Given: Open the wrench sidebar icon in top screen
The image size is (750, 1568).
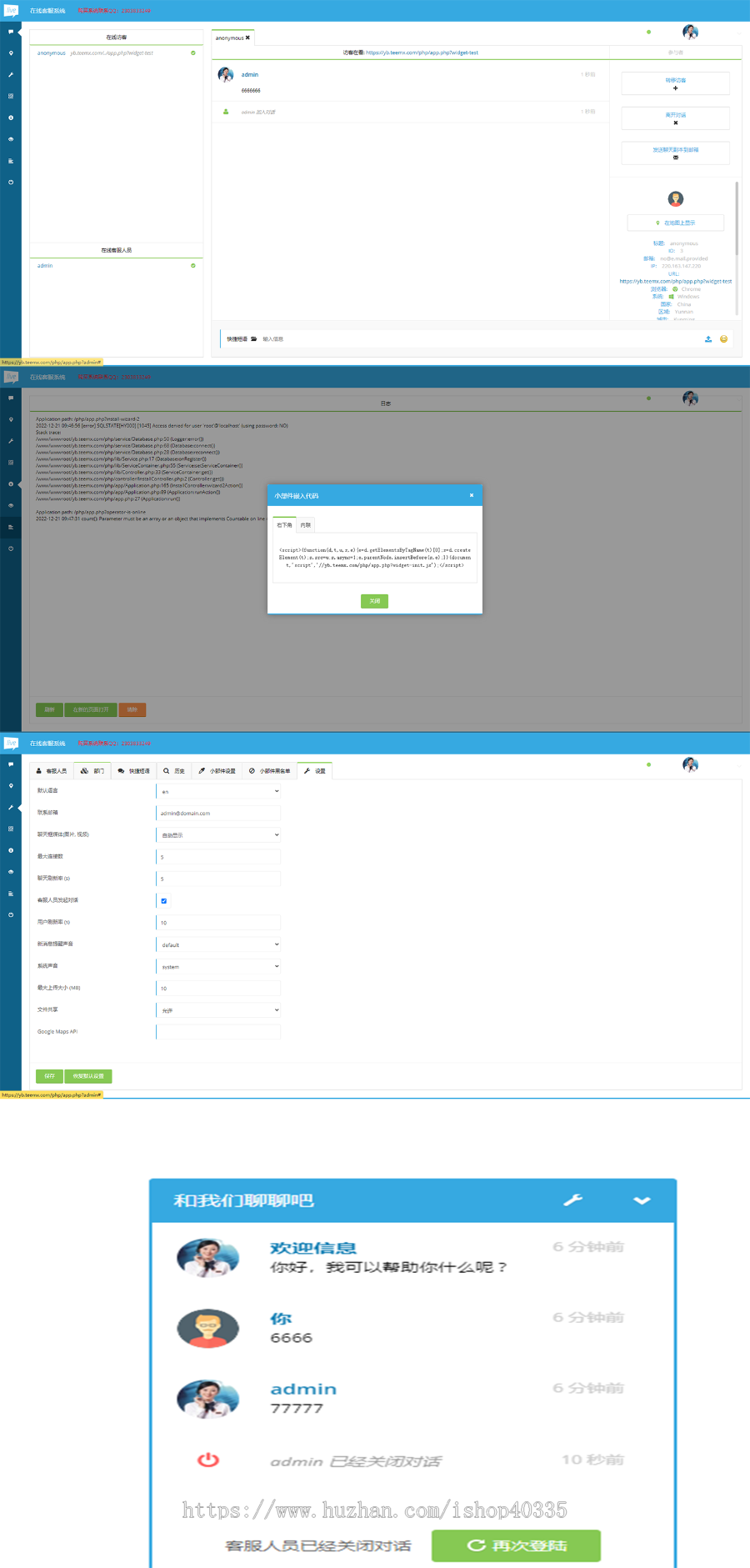Looking at the screenshot, I should 11,75.
